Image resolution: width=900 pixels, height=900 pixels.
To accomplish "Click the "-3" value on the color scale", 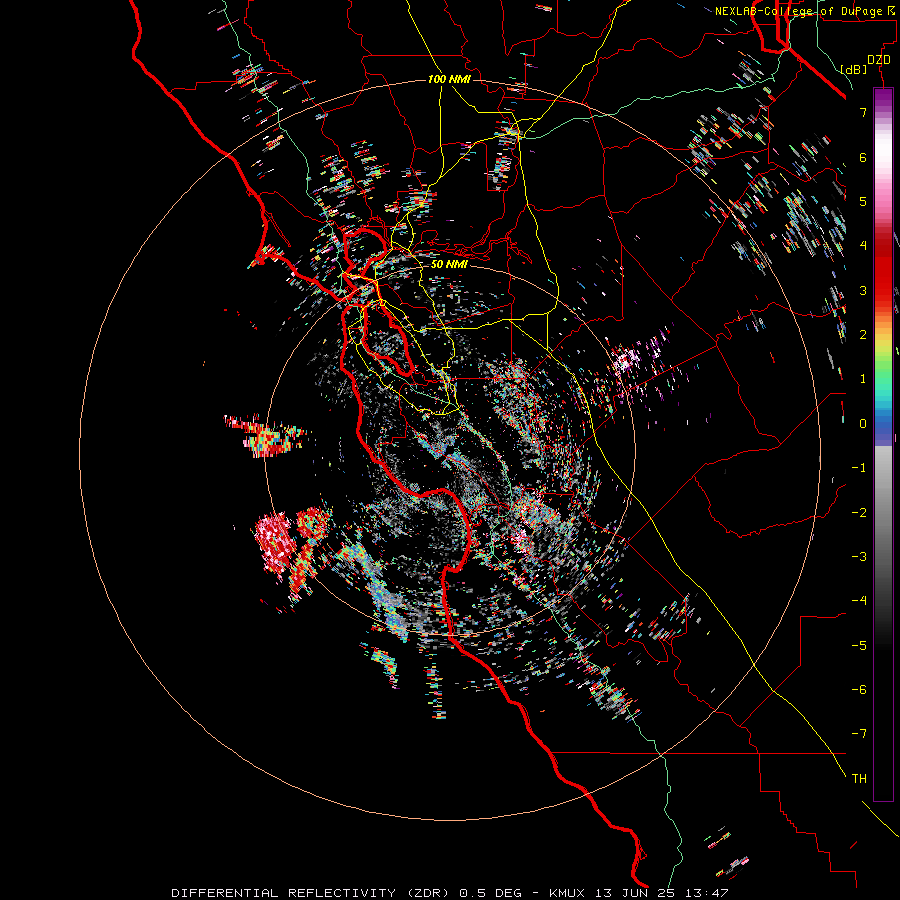I will click(859, 557).
